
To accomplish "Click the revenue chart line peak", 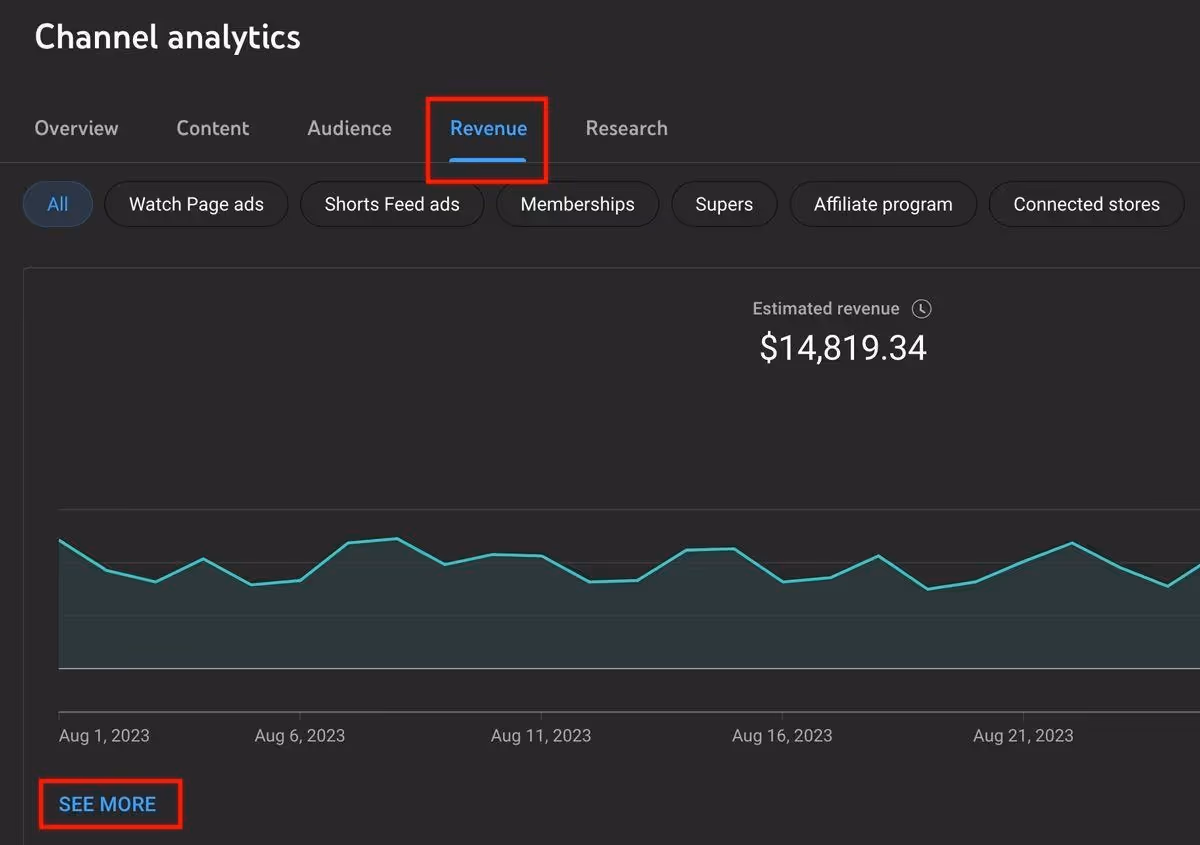I will tap(396, 539).
